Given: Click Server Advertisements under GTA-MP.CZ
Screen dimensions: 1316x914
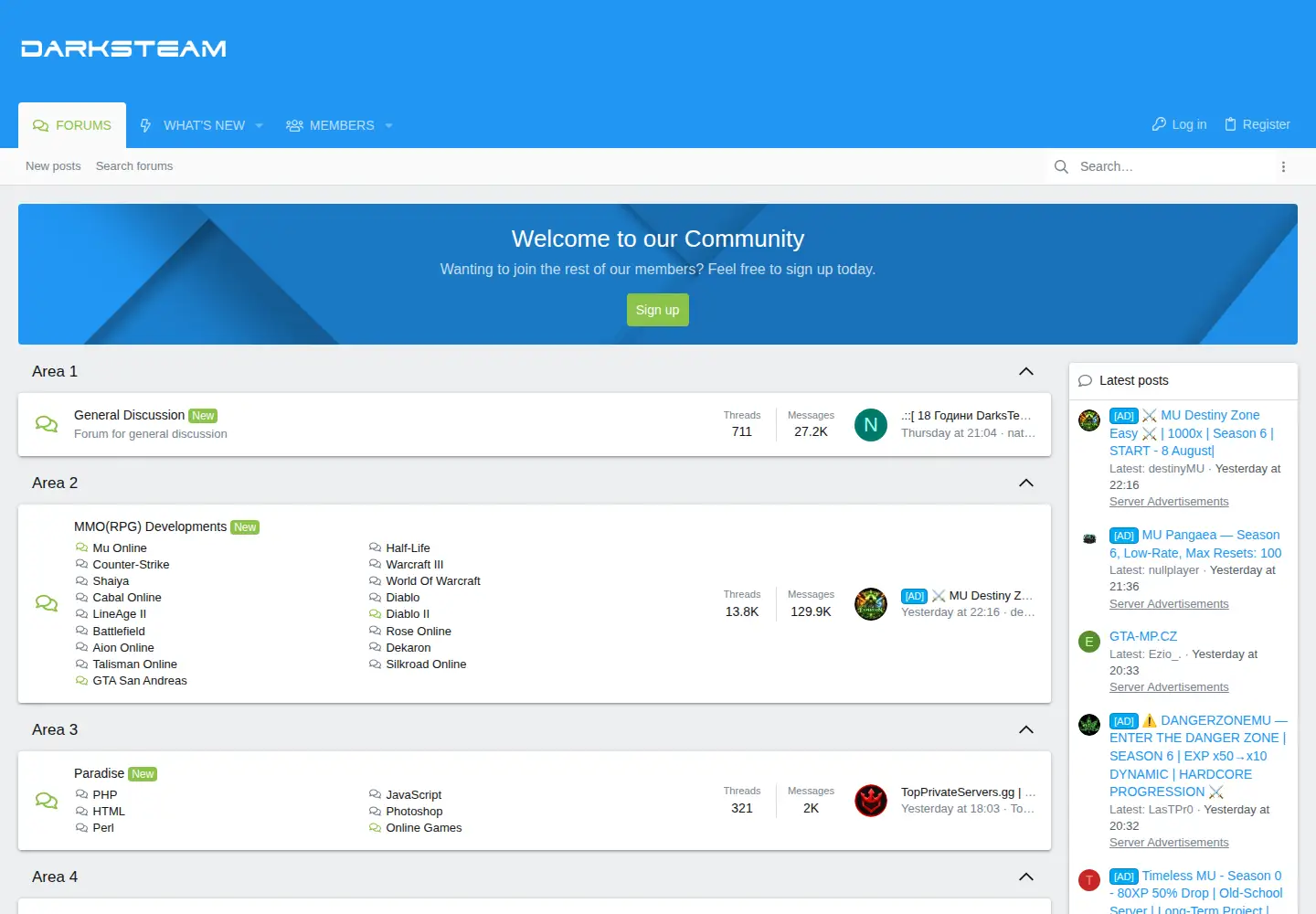Looking at the screenshot, I should pos(1169,687).
